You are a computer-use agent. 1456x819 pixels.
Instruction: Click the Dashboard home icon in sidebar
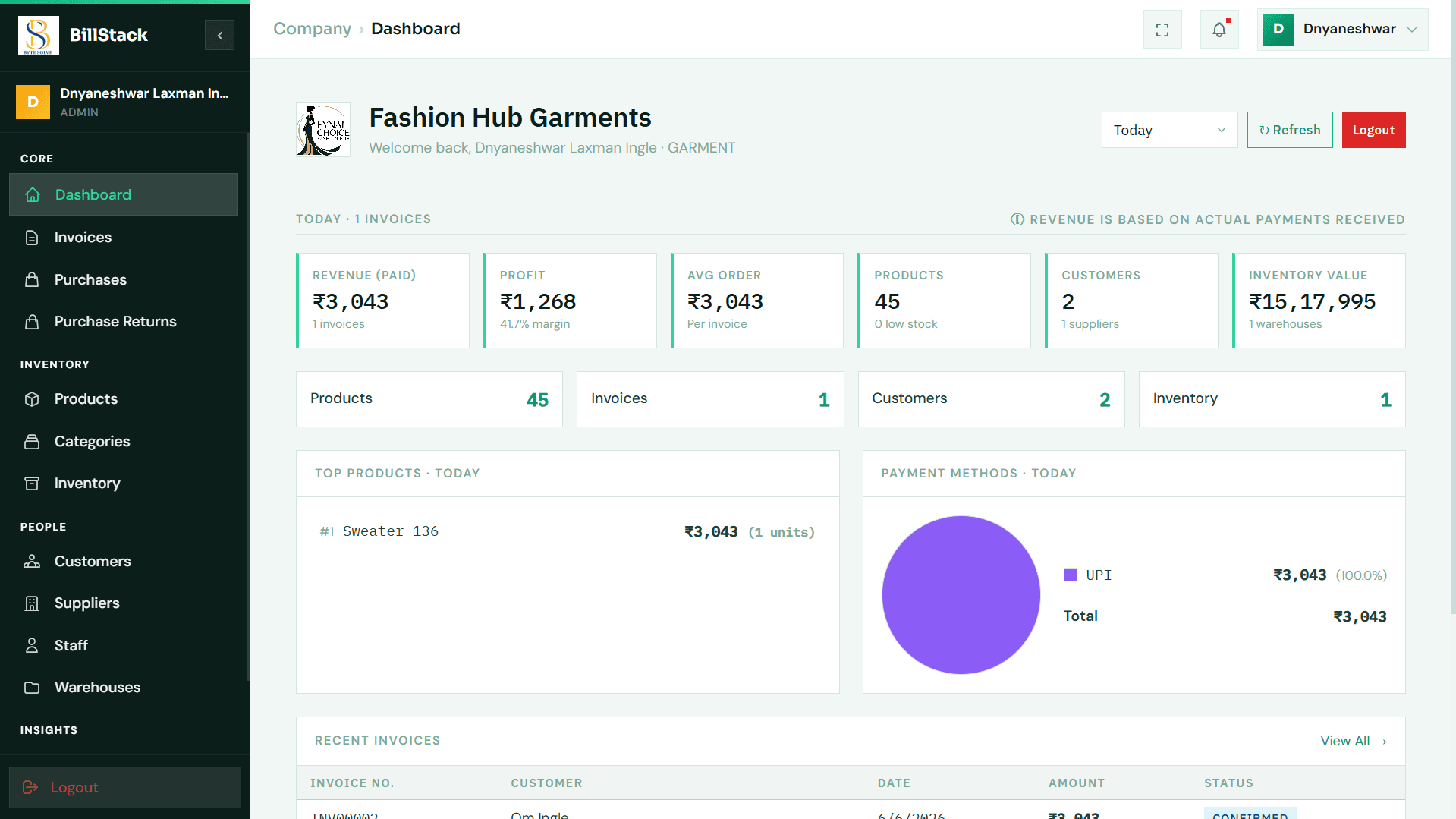point(33,195)
